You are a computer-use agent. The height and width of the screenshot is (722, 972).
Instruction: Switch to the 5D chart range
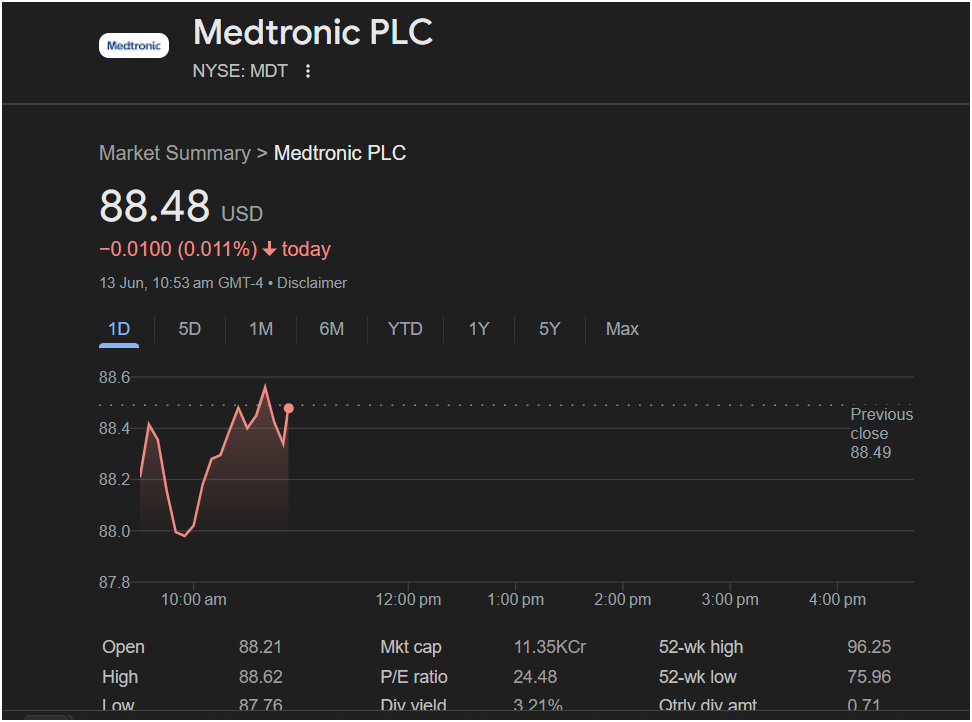(189, 329)
